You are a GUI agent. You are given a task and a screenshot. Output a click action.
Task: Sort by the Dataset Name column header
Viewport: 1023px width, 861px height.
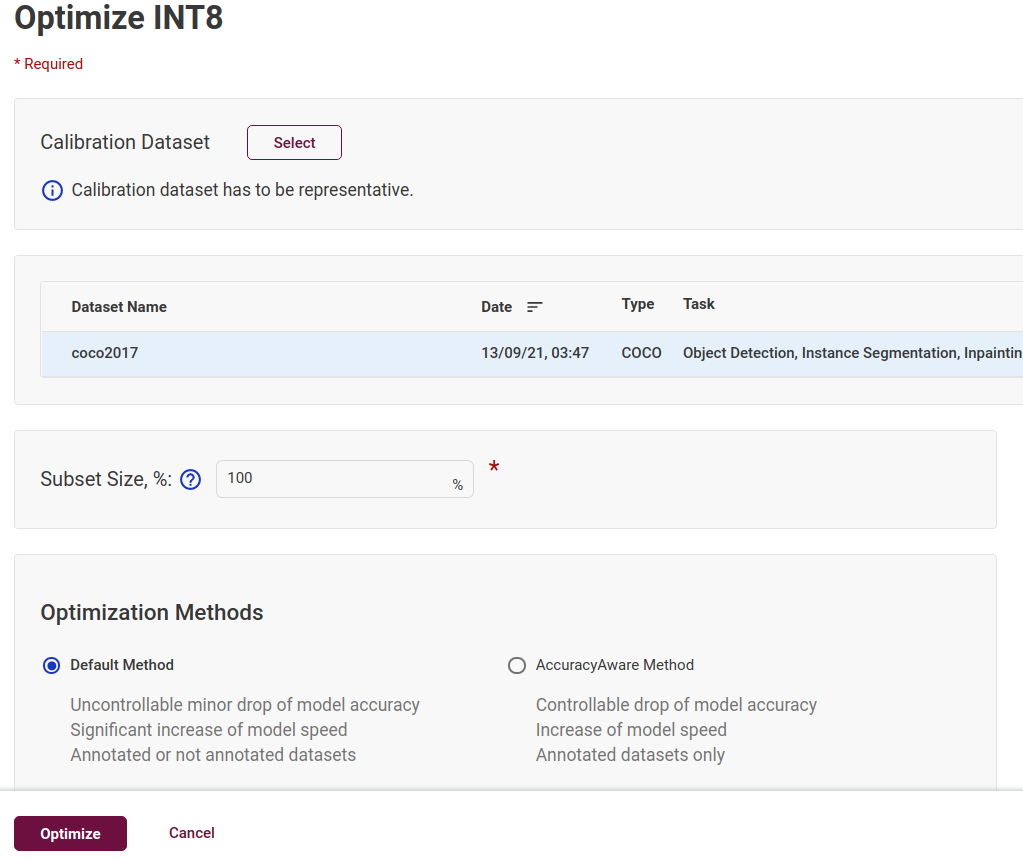pyautogui.click(x=119, y=307)
